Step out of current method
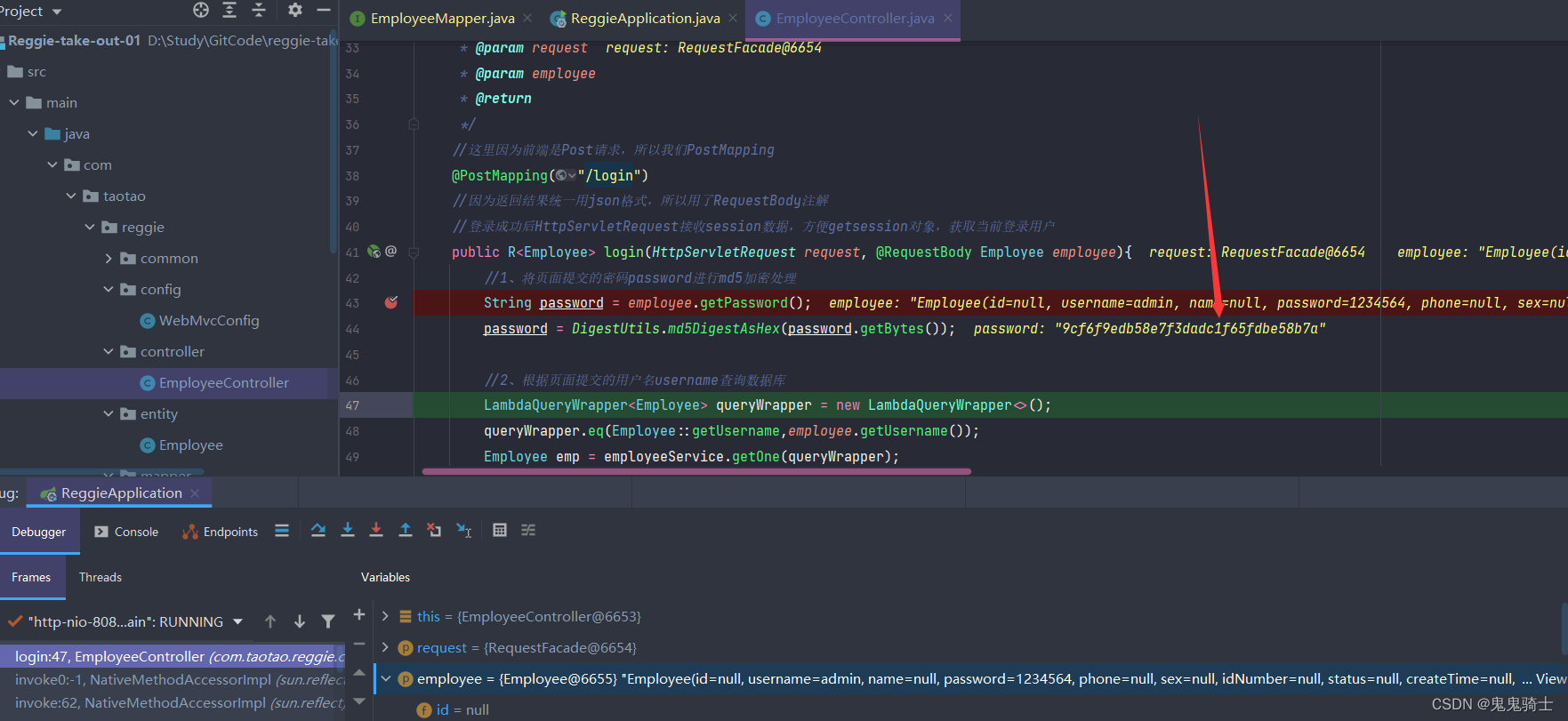This screenshot has height=721, width=1568. click(406, 530)
